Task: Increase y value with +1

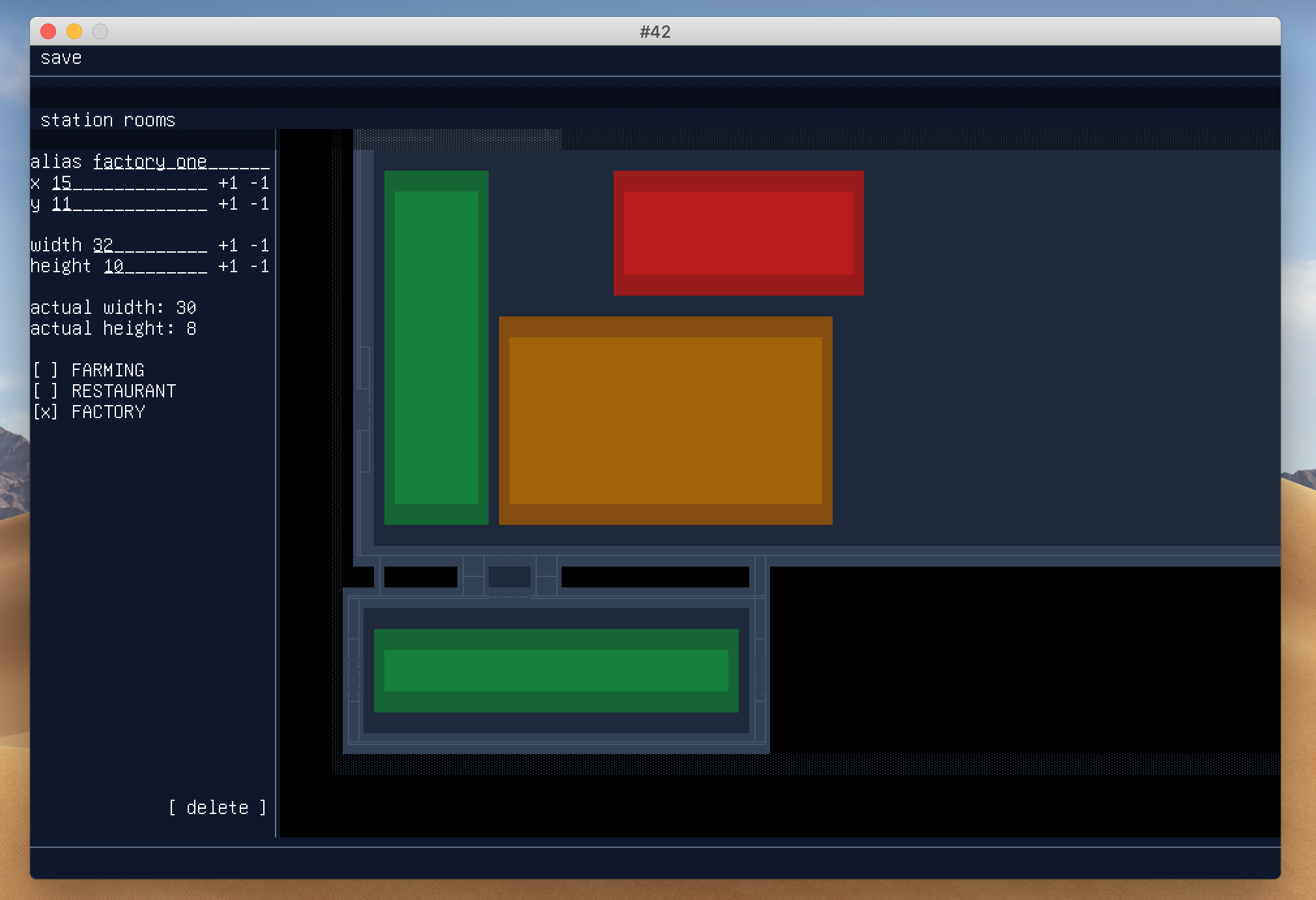Action: click(x=228, y=204)
